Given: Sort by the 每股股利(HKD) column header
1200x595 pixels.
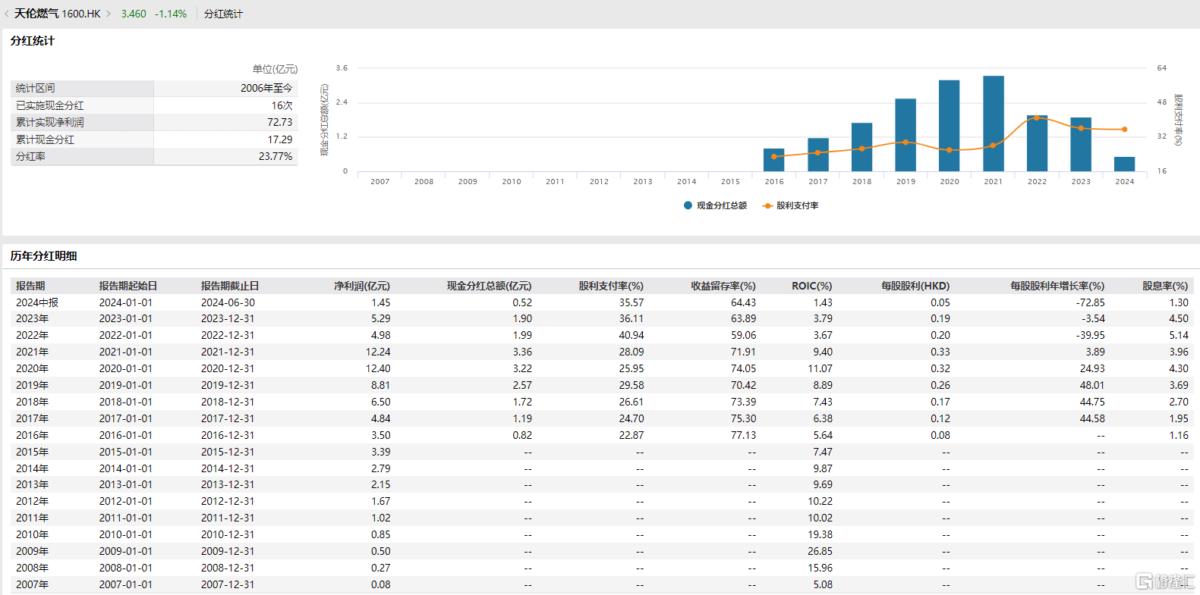Looking at the screenshot, I should 916,285.
